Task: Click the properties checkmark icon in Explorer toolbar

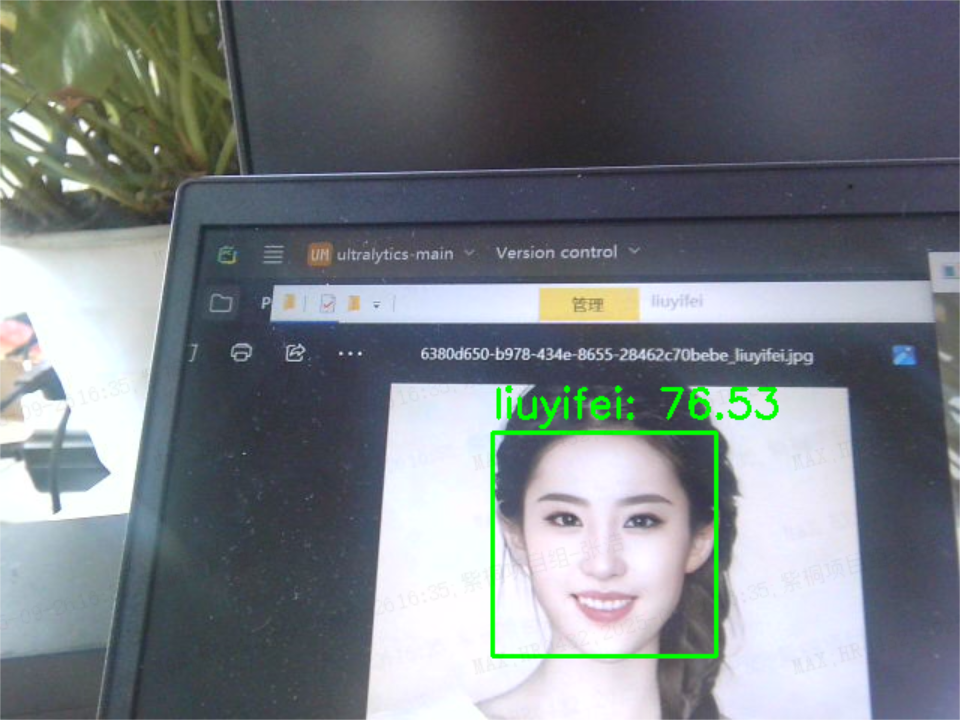Action: [x=328, y=302]
